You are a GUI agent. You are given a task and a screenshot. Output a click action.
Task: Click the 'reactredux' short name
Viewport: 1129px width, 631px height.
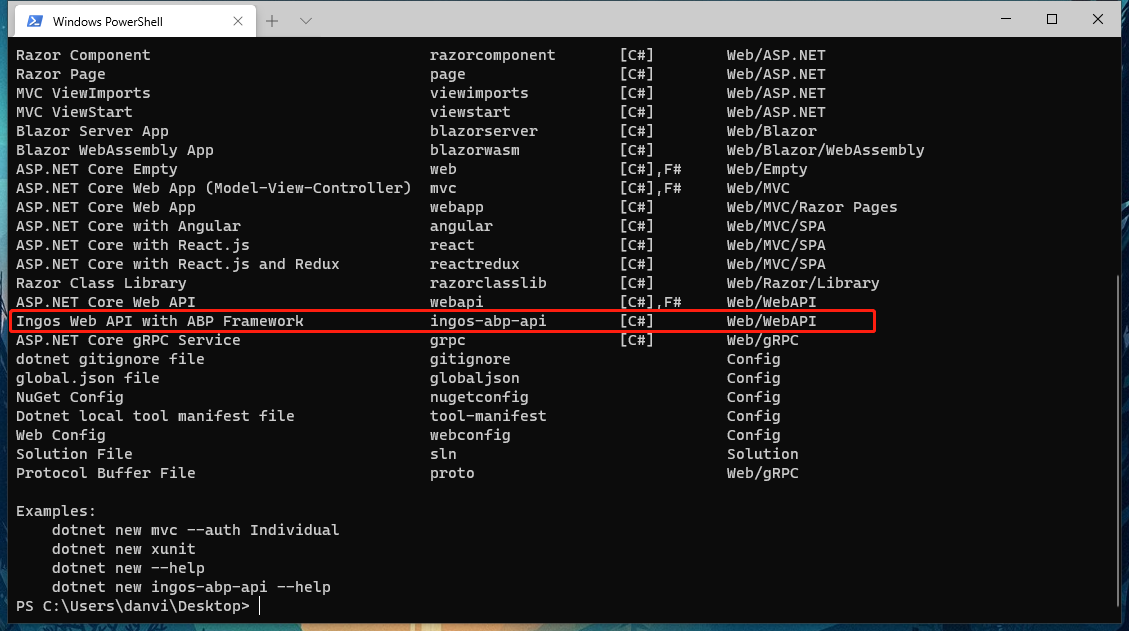point(474,264)
